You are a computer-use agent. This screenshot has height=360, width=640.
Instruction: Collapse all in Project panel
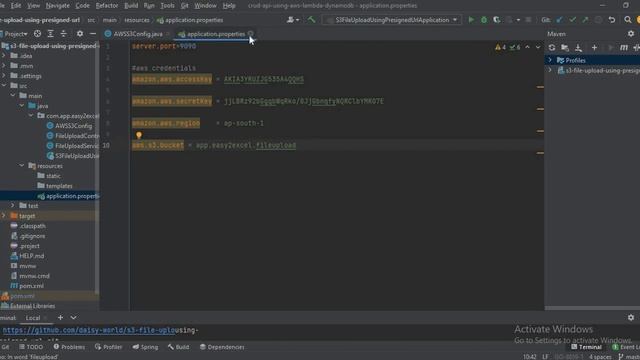click(x=63, y=34)
